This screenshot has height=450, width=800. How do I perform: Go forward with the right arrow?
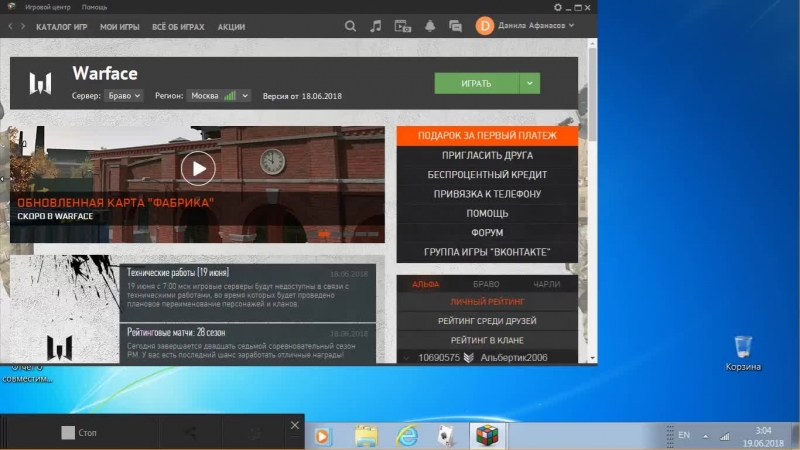pos(23,26)
